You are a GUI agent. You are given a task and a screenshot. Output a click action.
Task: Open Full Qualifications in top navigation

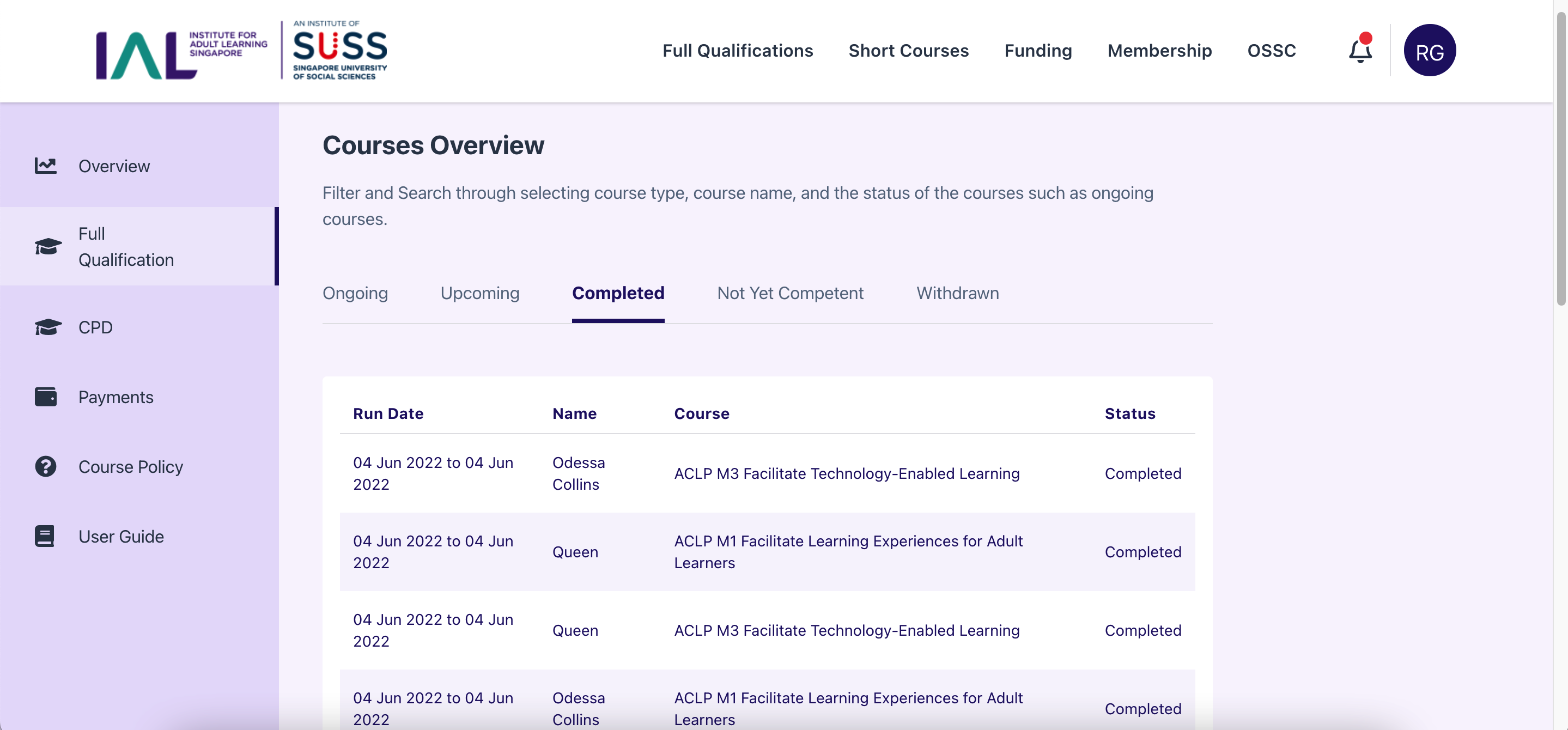pyautogui.click(x=737, y=51)
